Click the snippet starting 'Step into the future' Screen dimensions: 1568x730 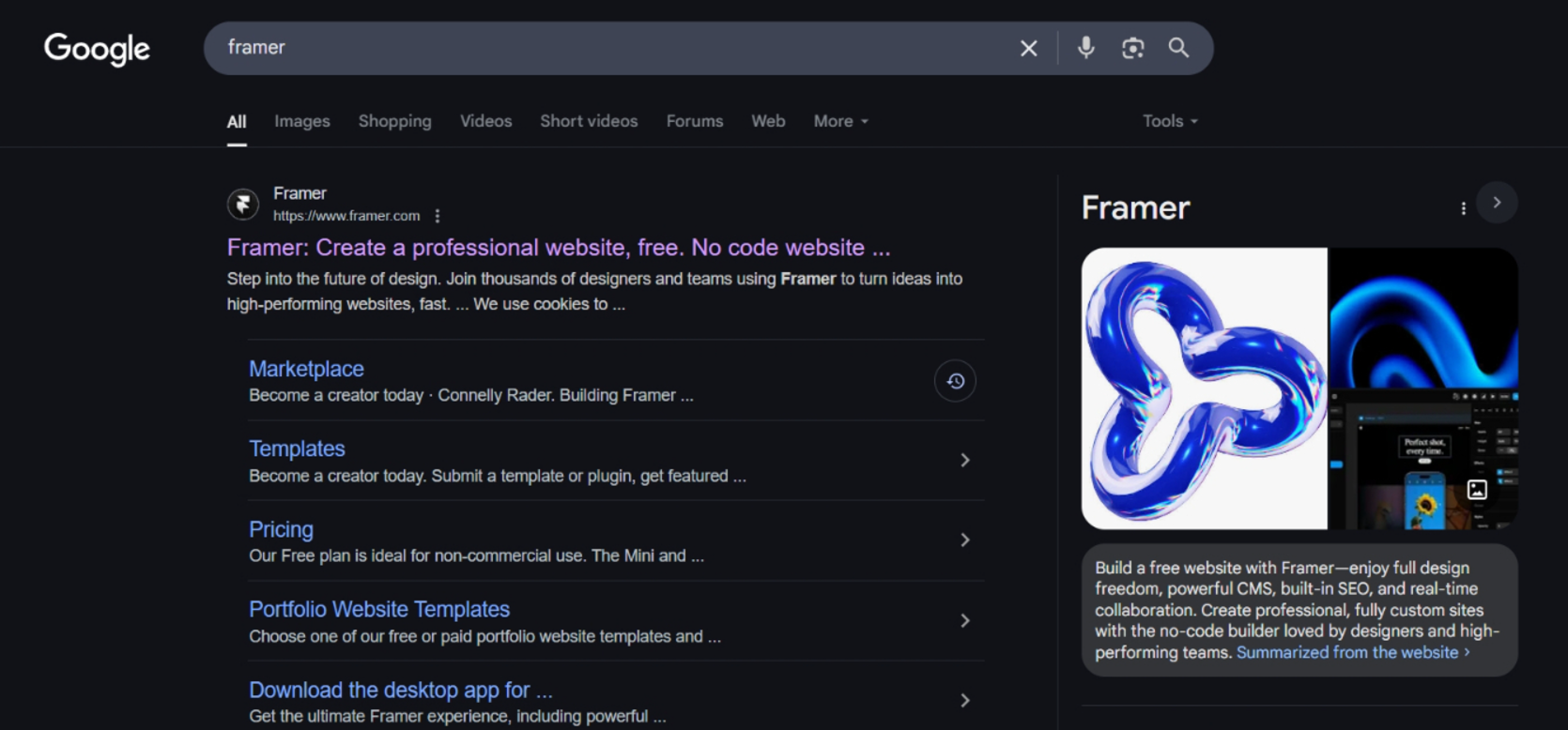click(x=594, y=291)
